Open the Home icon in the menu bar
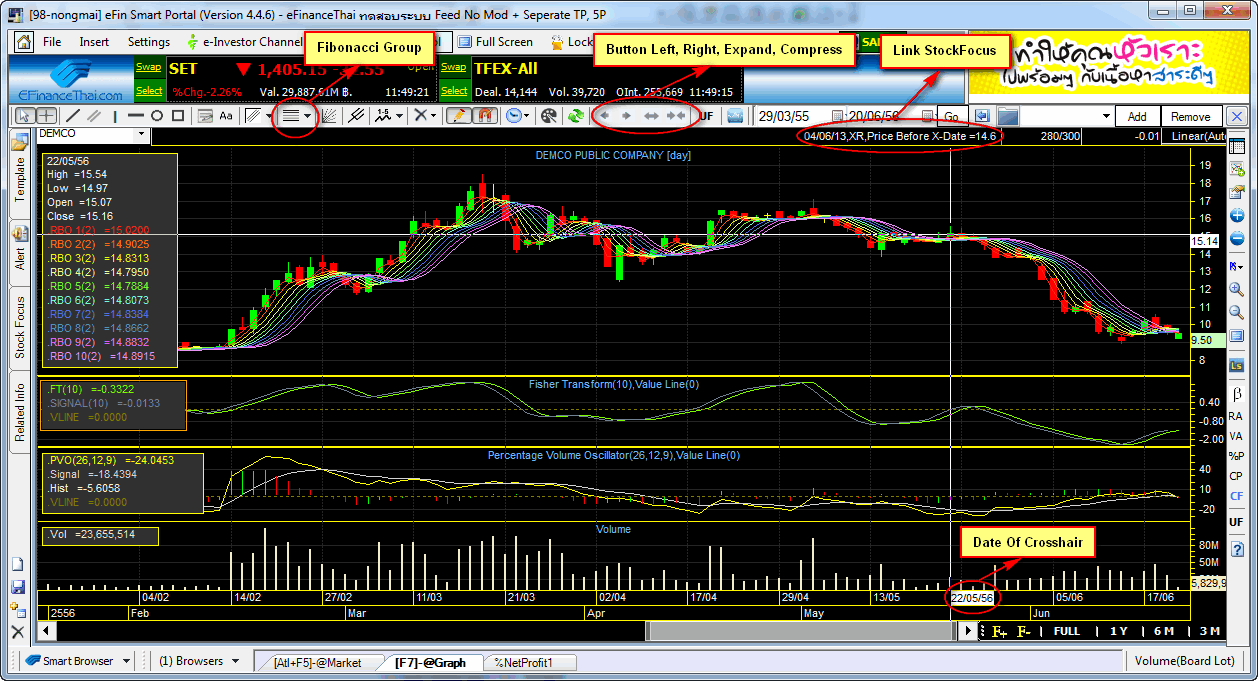Image resolution: width=1258 pixels, height=681 pixels. point(23,42)
